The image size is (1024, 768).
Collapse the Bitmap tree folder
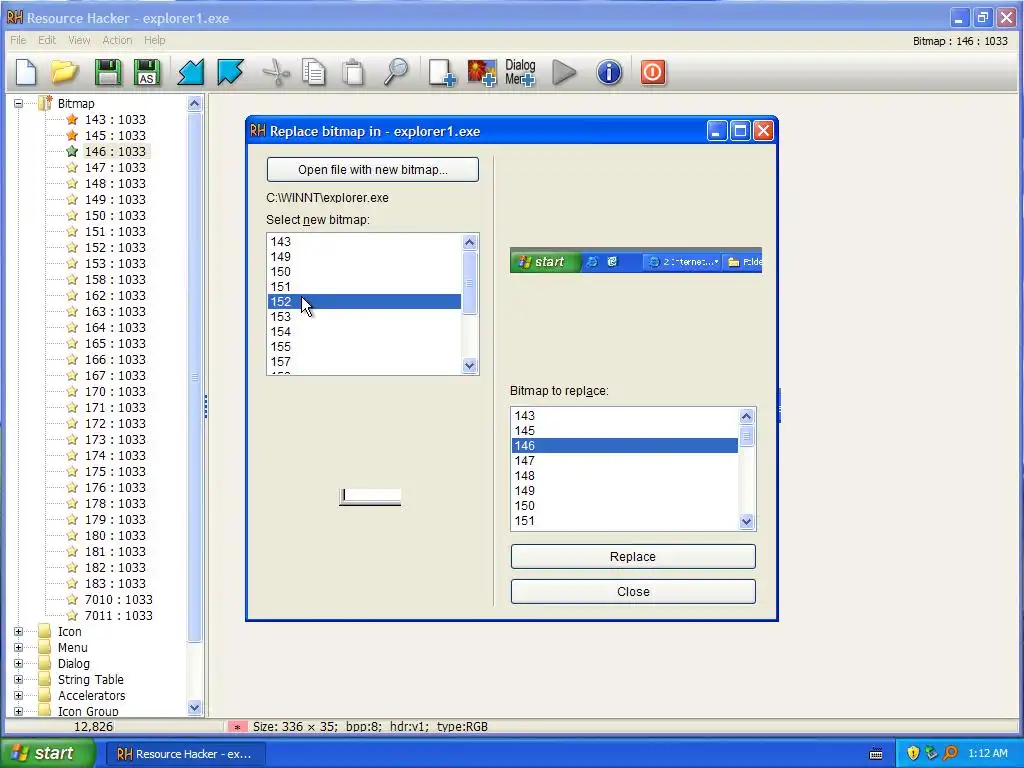click(x=18, y=103)
